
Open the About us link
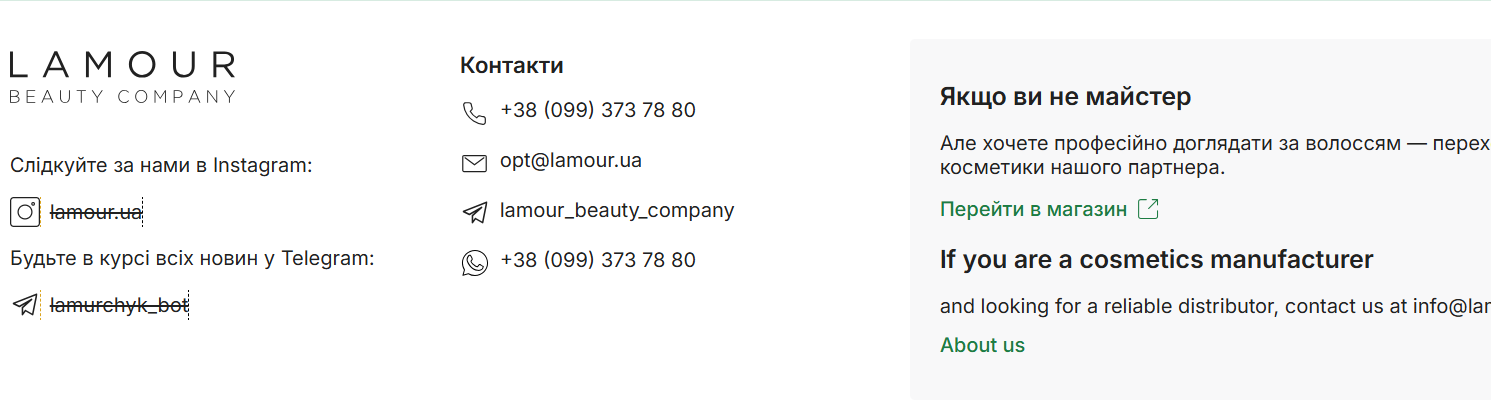(982, 345)
